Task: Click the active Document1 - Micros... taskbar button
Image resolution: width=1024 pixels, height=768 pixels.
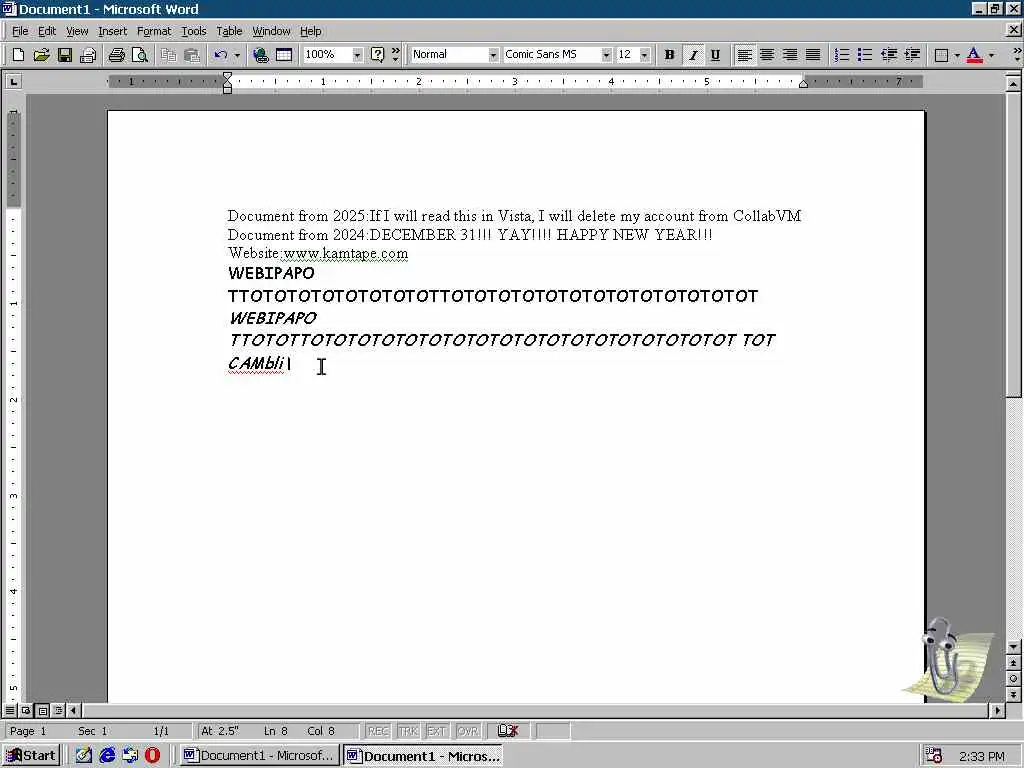Action: [x=423, y=756]
